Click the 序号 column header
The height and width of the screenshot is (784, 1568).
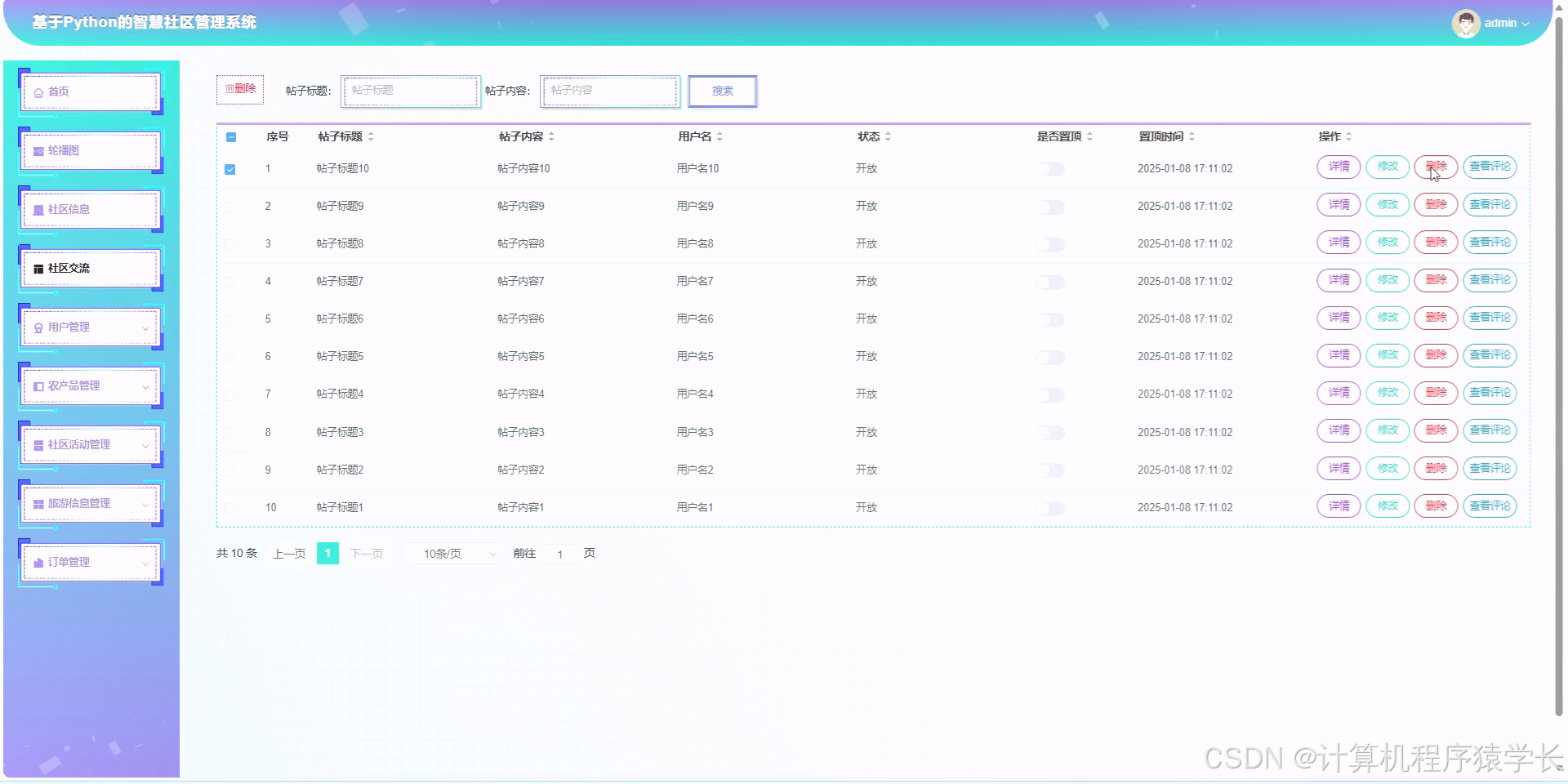point(278,136)
